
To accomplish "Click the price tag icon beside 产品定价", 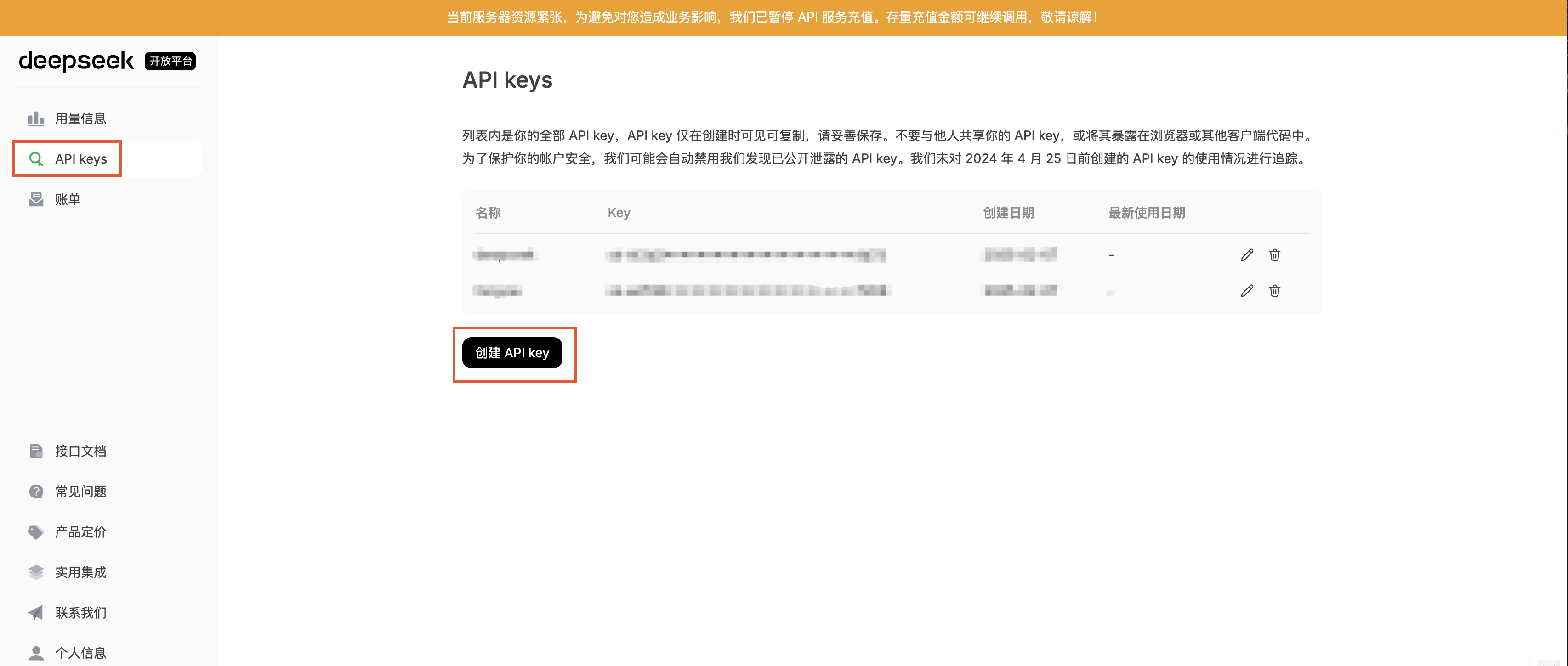I will (36, 532).
